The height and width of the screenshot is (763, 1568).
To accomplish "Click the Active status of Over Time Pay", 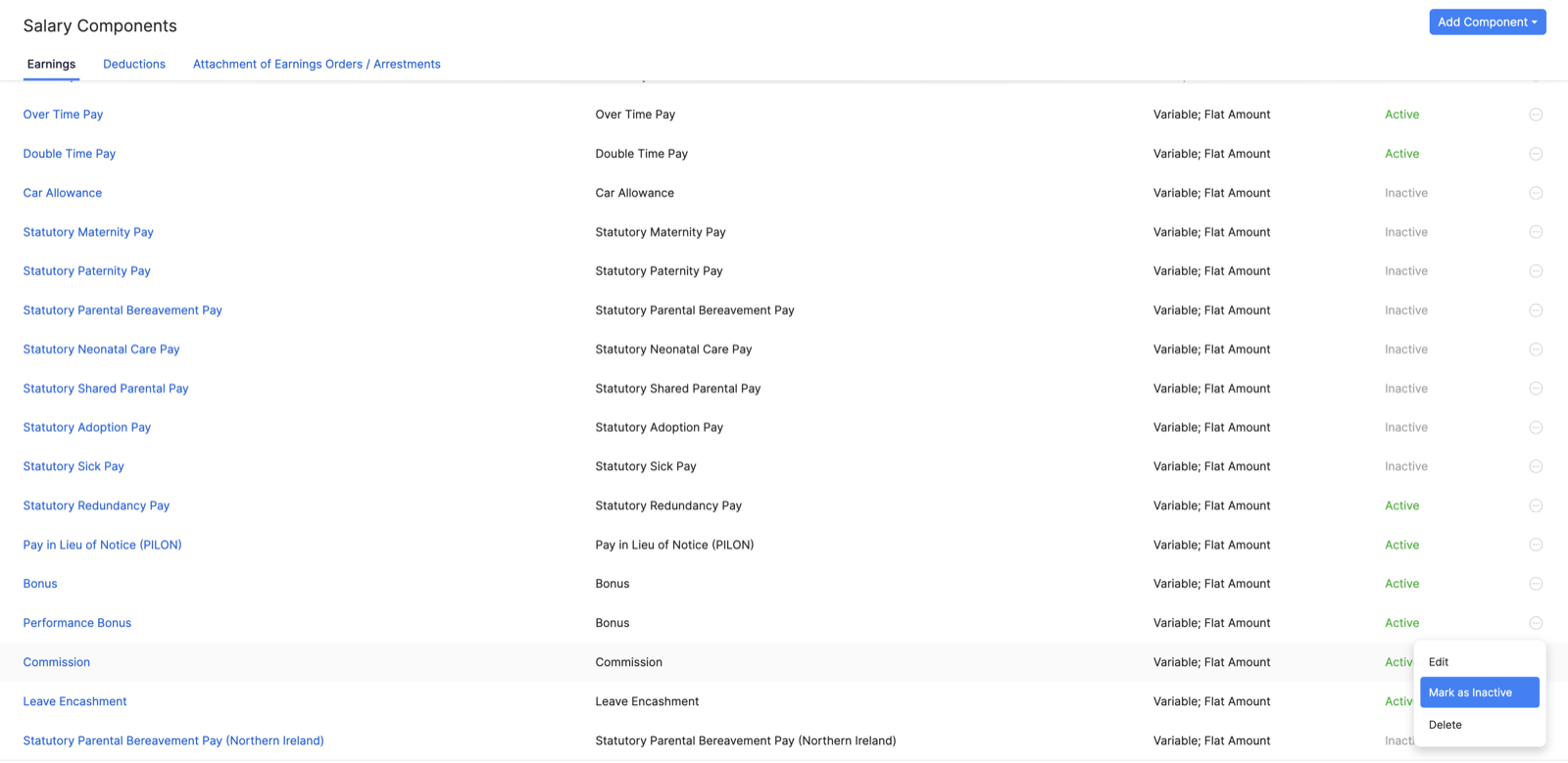I will click(x=1402, y=115).
